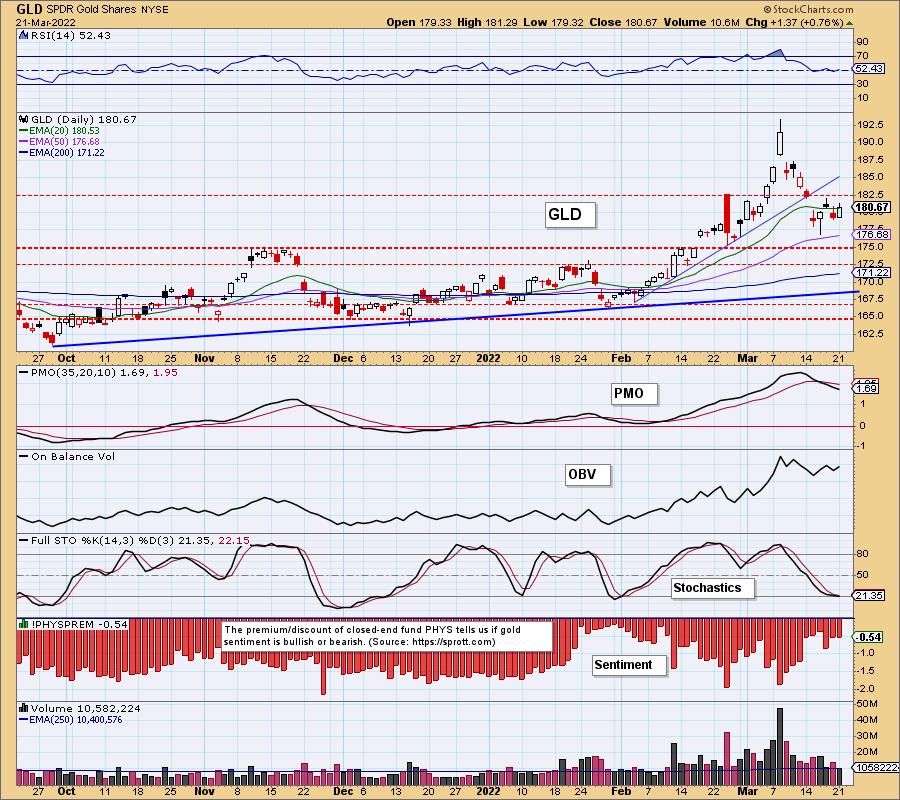Click the PMO(35,20,10) legend label

[98, 372]
